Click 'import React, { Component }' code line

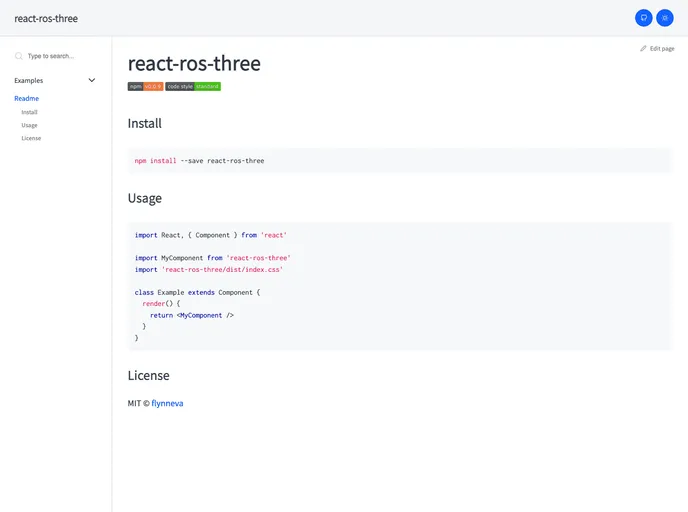click(211, 235)
